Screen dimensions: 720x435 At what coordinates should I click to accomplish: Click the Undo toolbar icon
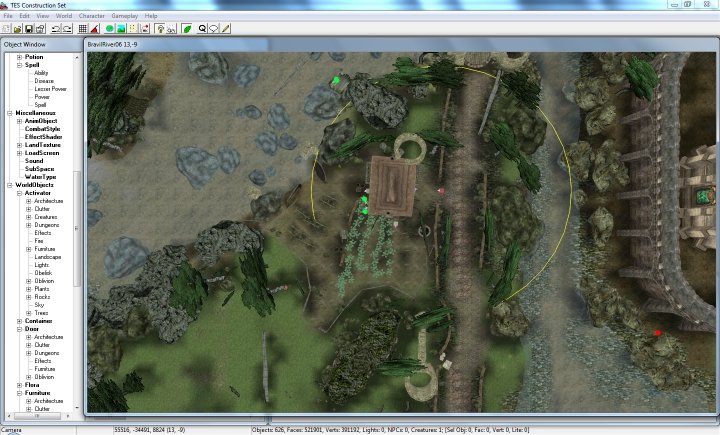(56, 28)
